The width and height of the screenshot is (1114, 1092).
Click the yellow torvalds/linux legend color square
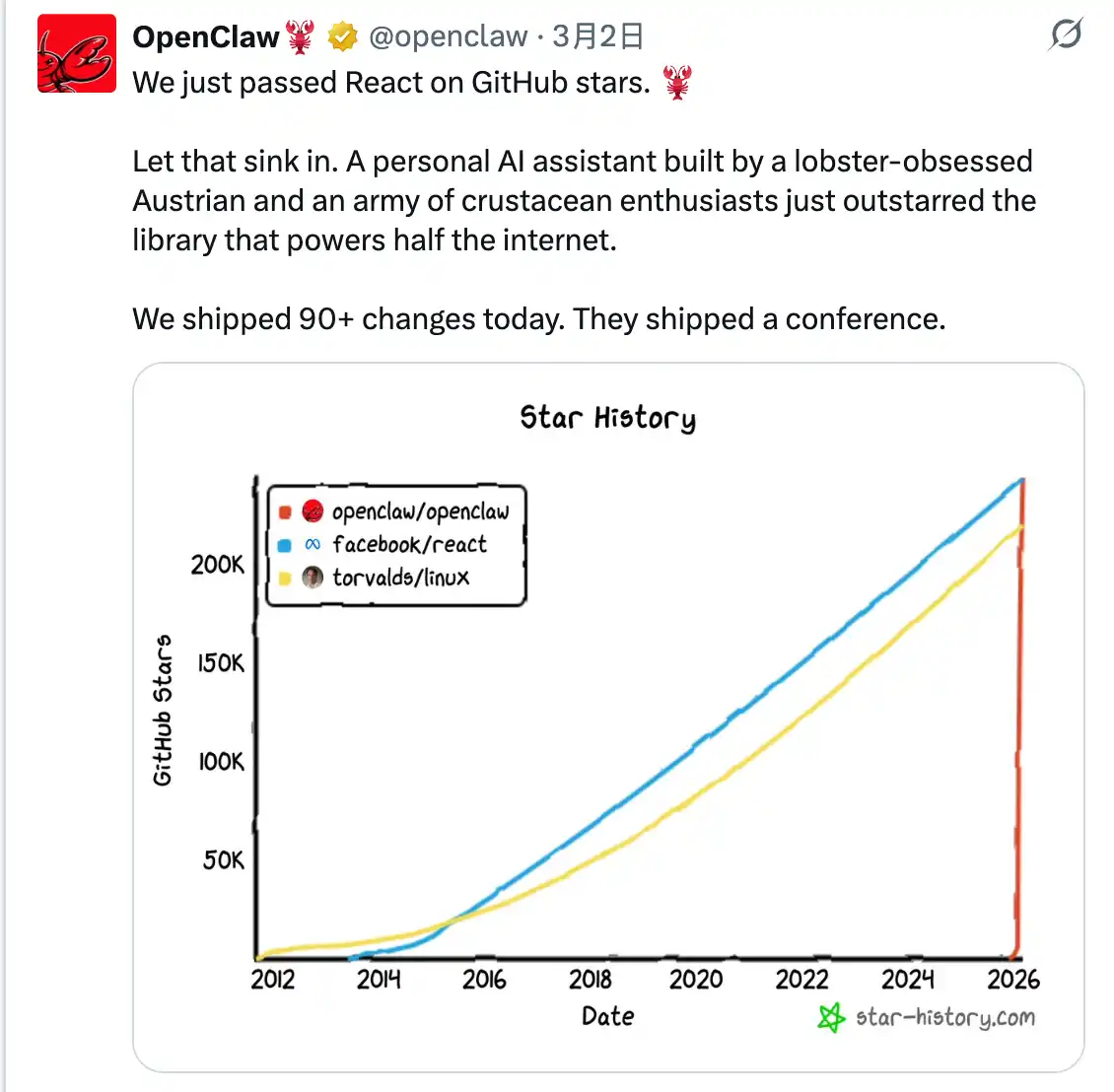[x=285, y=579]
